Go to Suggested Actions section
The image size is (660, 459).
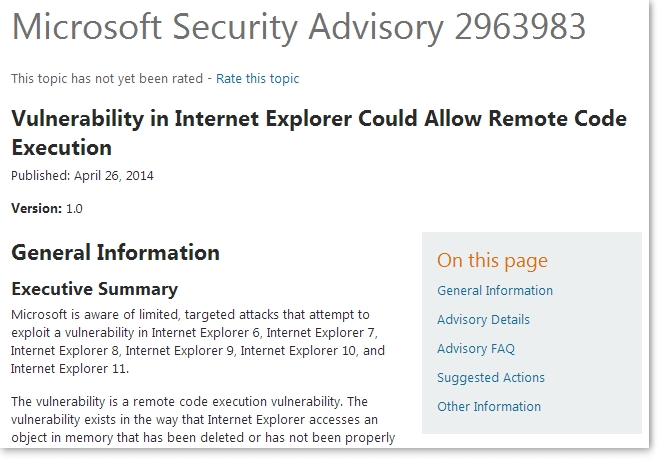click(491, 378)
